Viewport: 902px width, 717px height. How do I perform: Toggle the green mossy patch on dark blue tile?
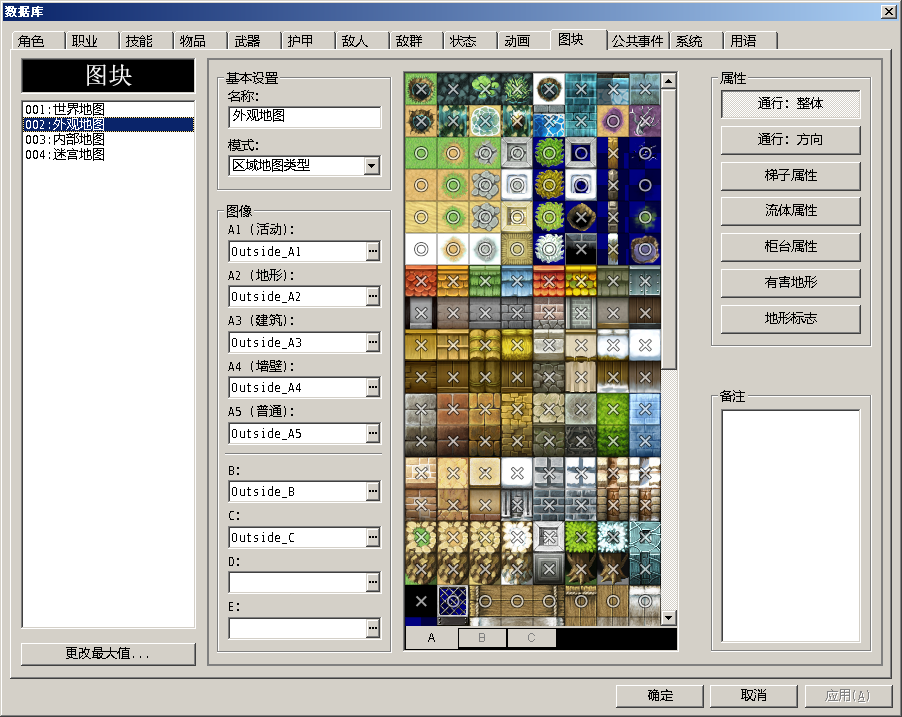pyautogui.click(x=645, y=218)
